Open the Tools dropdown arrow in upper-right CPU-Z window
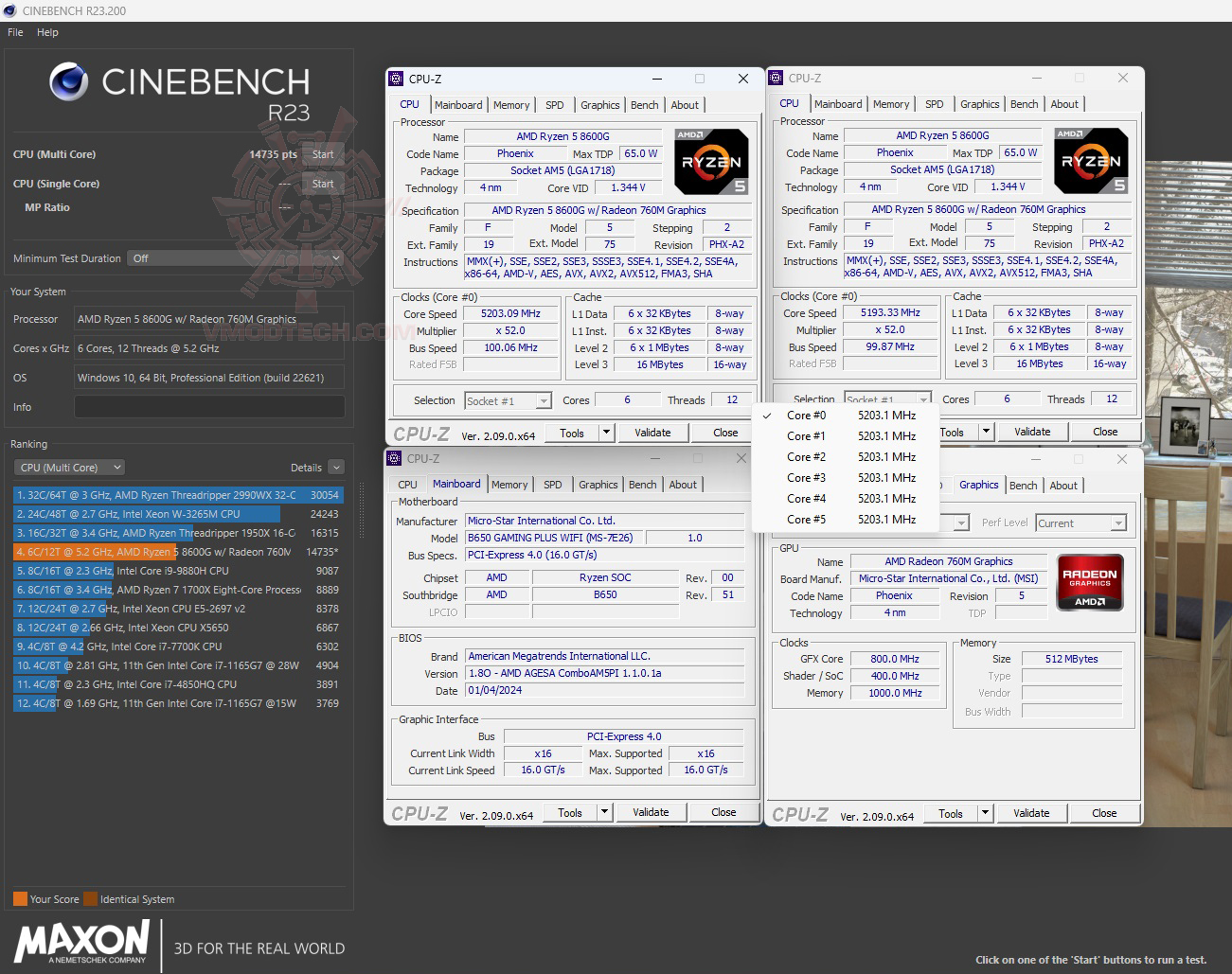The width and height of the screenshot is (1232, 974). pos(986,432)
